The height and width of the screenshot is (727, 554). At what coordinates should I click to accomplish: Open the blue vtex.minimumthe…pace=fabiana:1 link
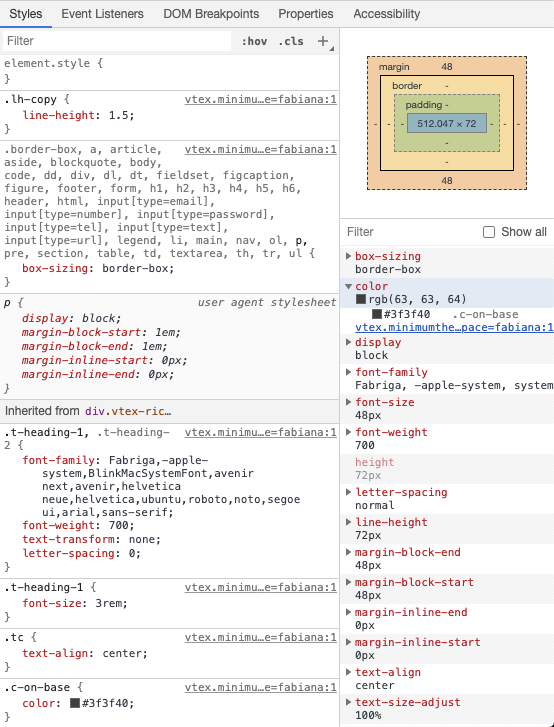[x=454, y=327]
